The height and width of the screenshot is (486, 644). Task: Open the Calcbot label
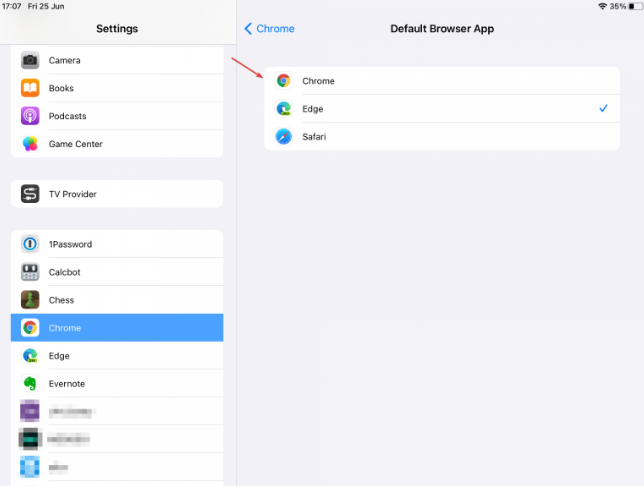[x=64, y=272]
